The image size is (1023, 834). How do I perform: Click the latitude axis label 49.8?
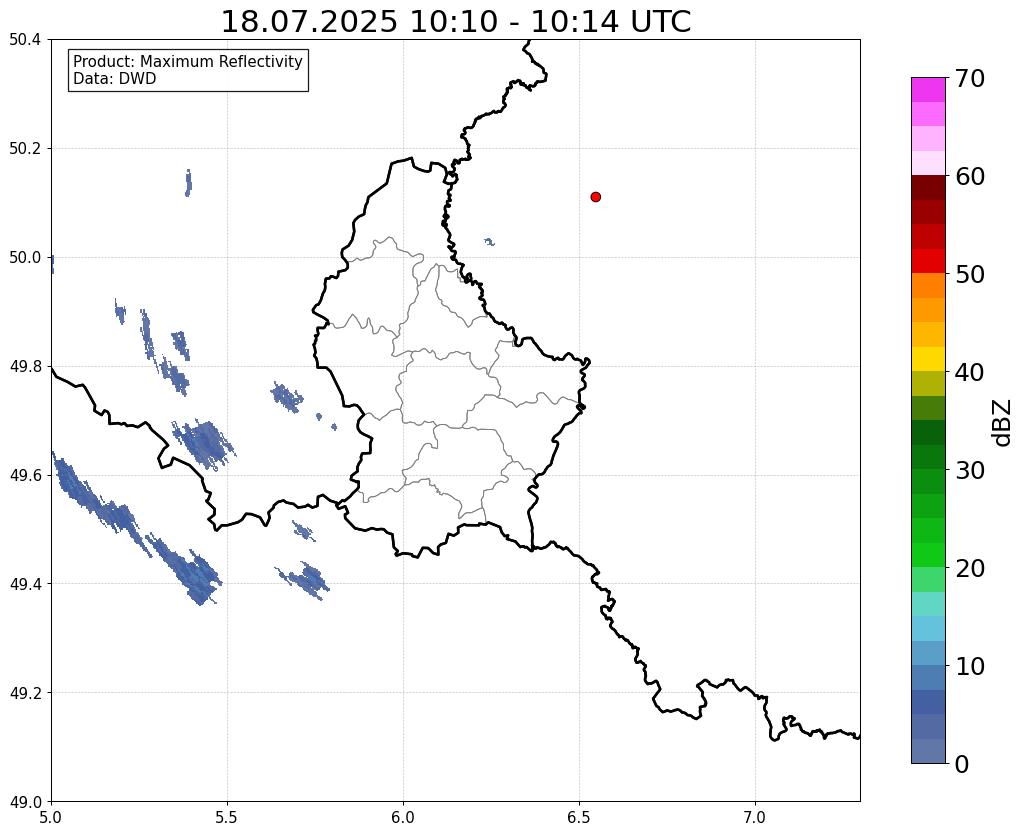coord(25,367)
